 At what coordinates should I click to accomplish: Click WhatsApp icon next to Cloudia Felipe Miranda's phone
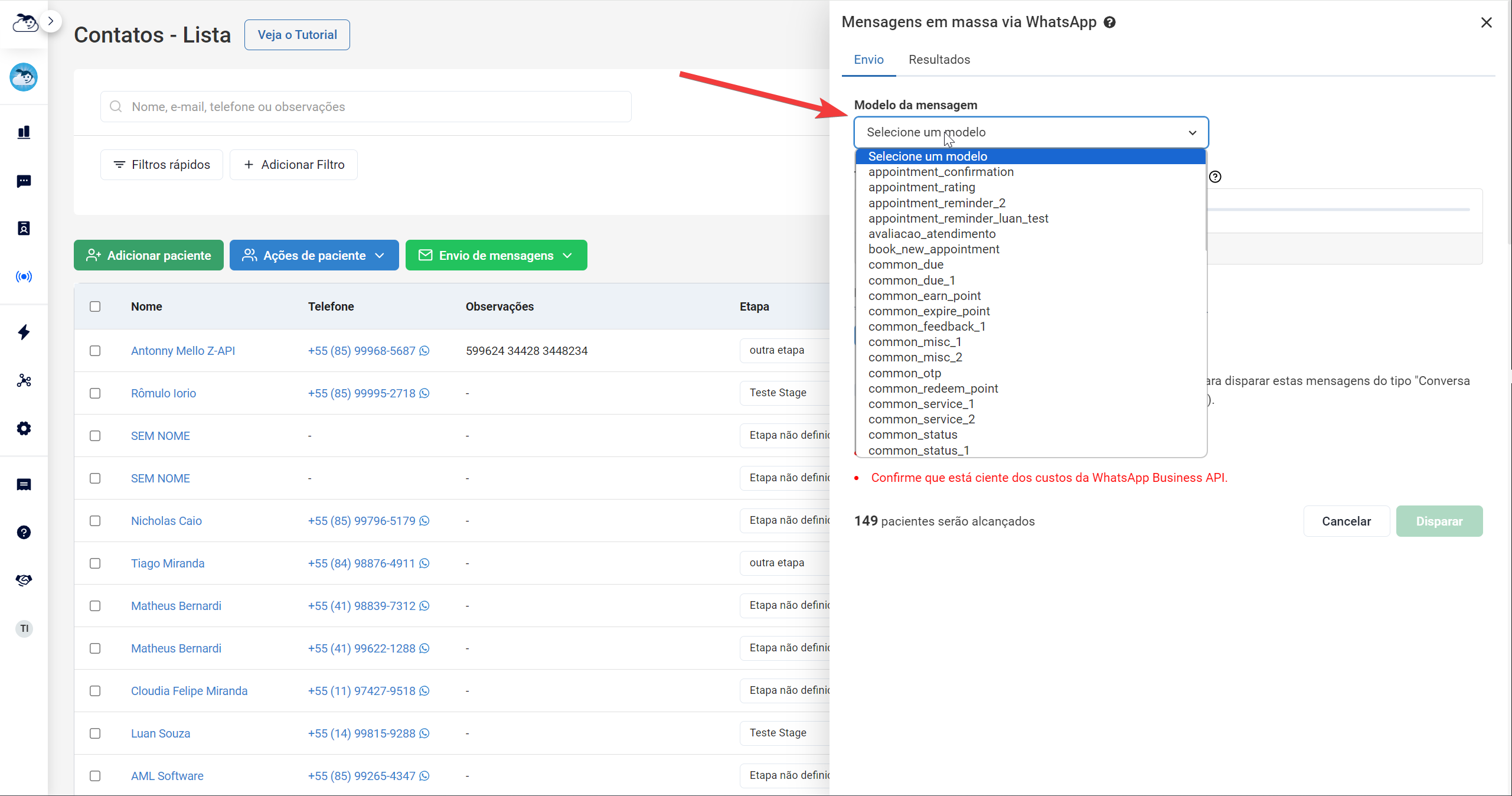point(424,691)
